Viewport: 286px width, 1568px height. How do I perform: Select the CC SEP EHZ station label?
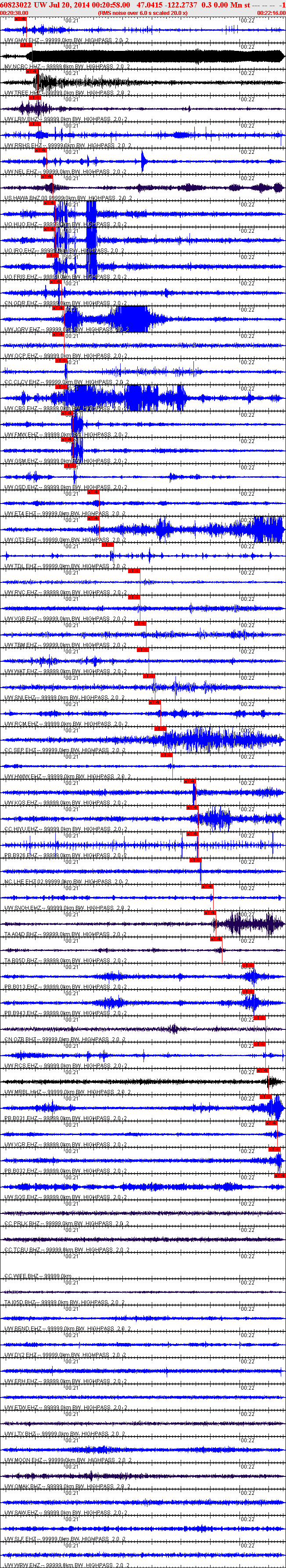[64, 750]
